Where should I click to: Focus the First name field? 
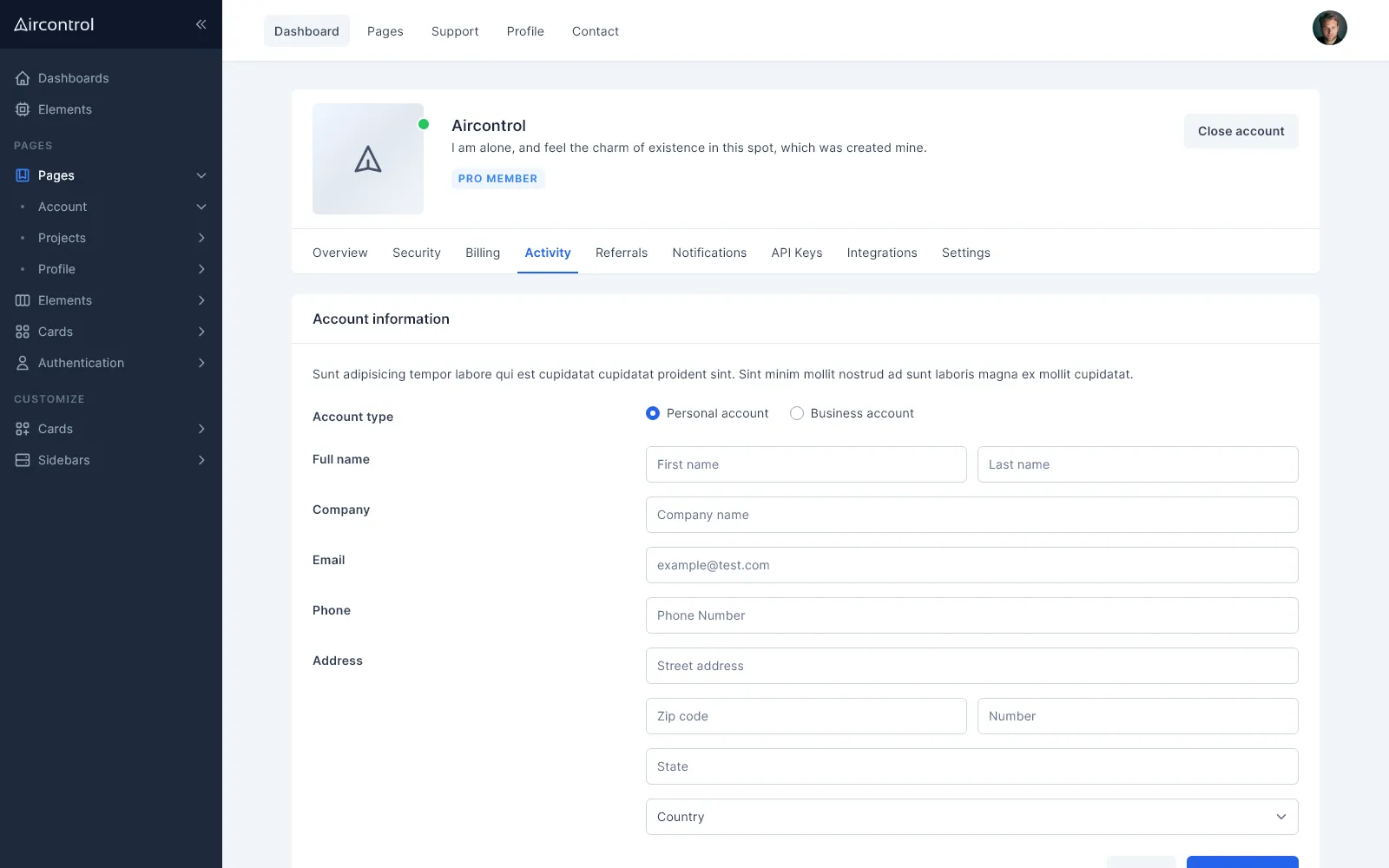click(x=806, y=464)
